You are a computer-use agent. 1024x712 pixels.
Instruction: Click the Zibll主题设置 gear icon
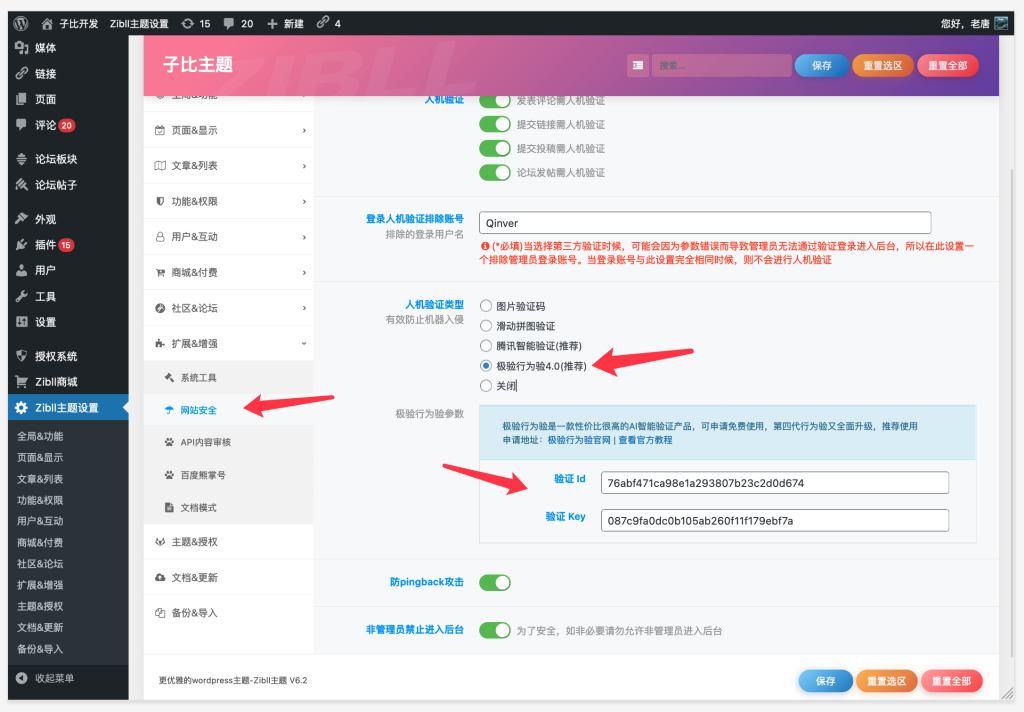point(22,408)
